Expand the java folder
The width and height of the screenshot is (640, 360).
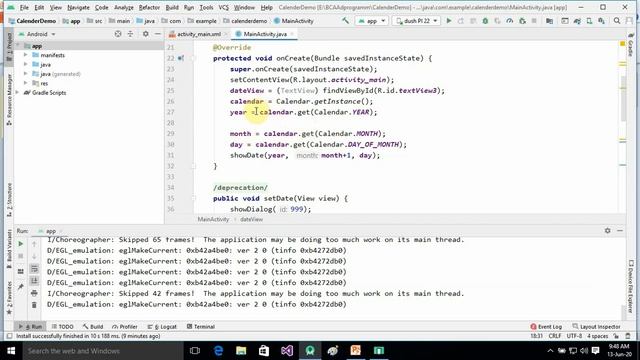[26, 64]
